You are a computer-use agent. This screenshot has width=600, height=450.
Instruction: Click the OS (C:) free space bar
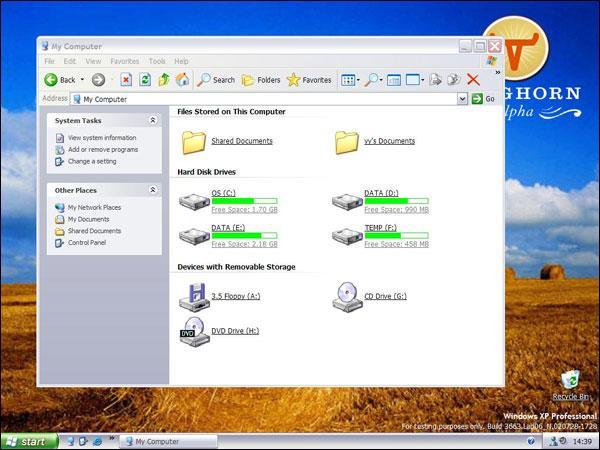click(245, 201)
